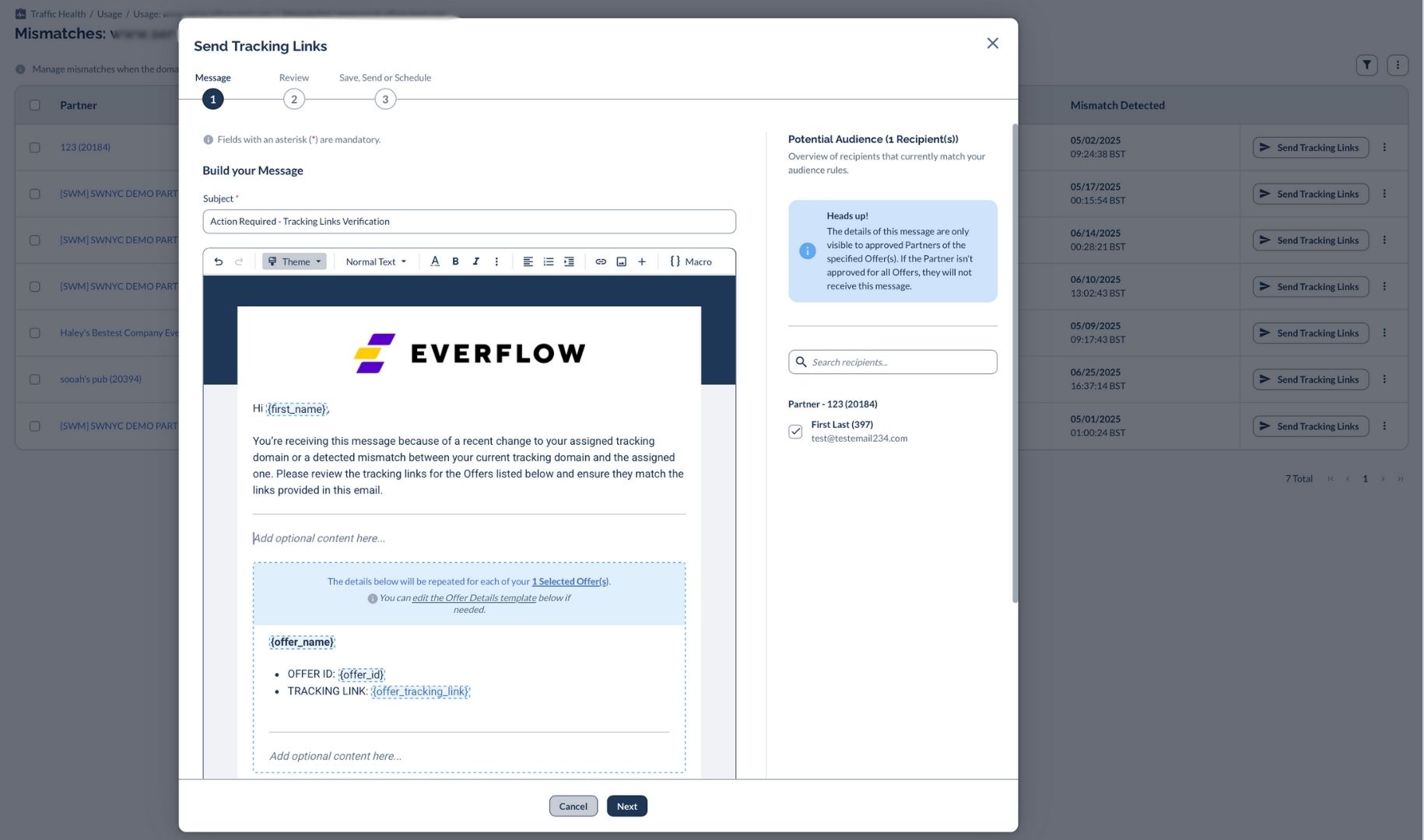Click the search magnifier icon in recipients field

pyautogui.click(x=801, y=362)
